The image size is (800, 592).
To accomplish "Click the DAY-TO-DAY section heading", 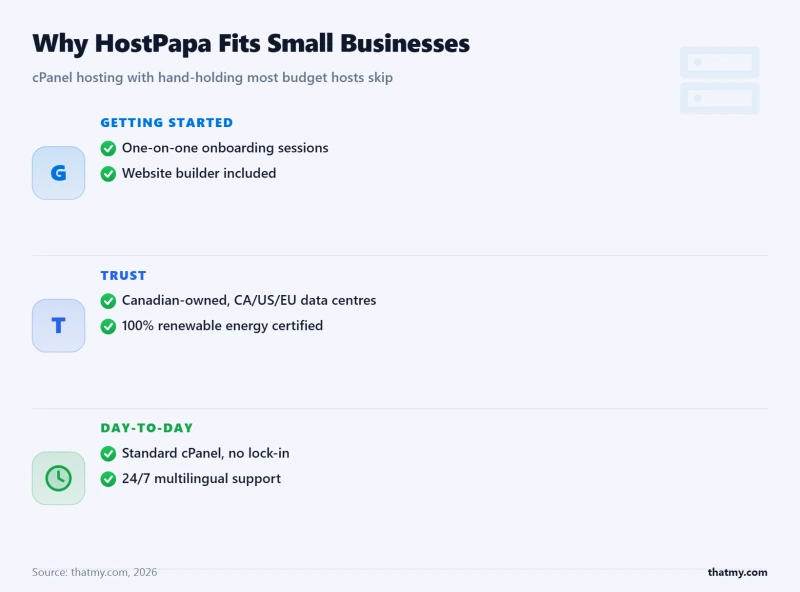I will 147,428.
